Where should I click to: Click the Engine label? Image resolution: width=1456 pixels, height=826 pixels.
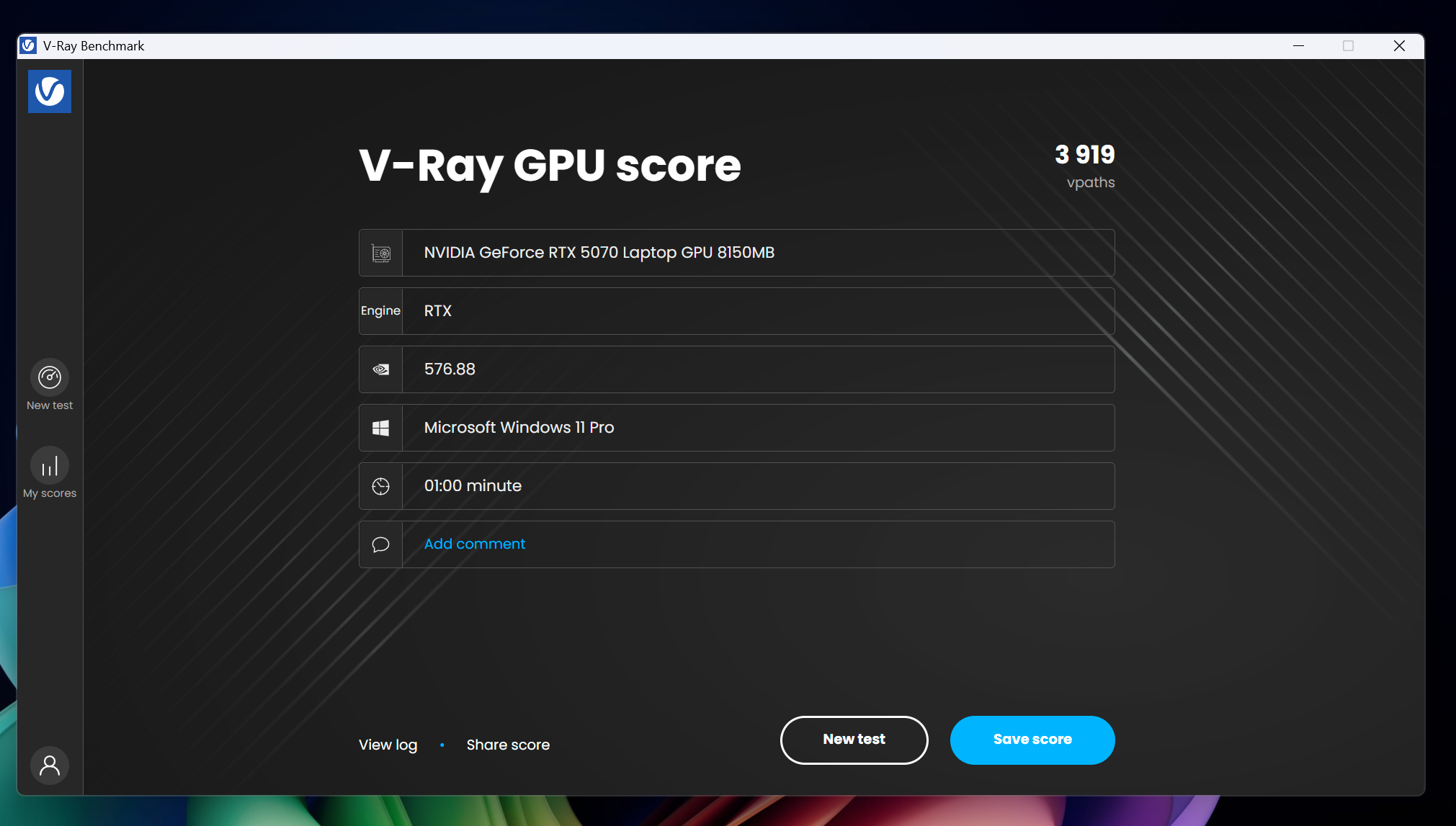pyautogui.click(x=380, y=310)
